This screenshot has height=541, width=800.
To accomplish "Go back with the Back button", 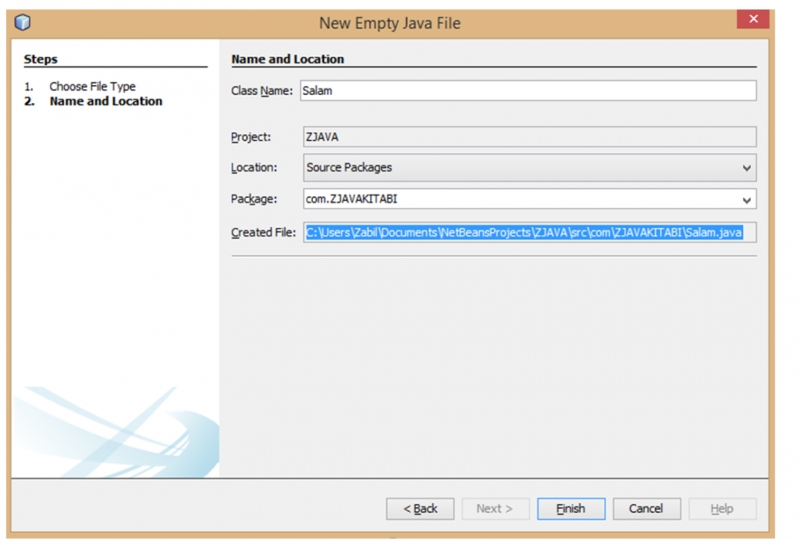I will pyautogui.click(x=420, y=508).
